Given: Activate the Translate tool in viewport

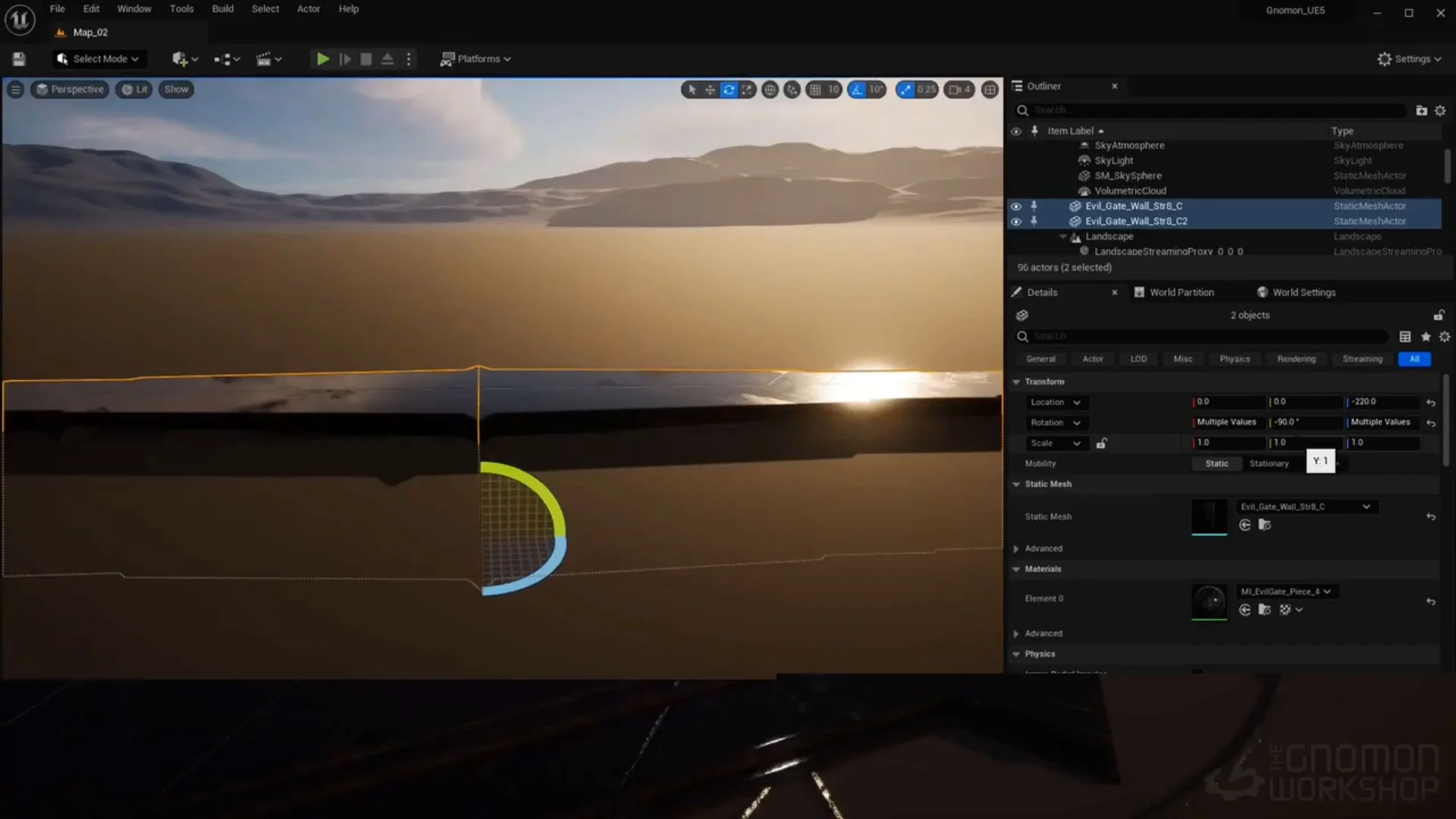Looking at the screenshot, I should [x=710, y=89].
